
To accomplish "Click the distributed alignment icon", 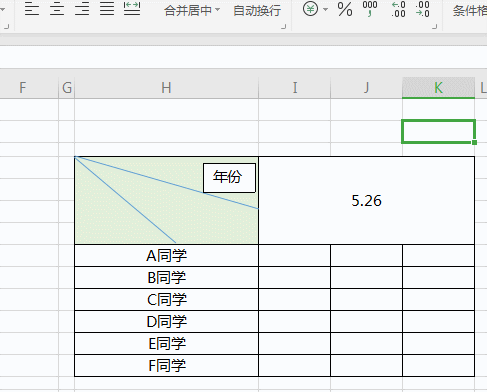I will click(132, 9).
